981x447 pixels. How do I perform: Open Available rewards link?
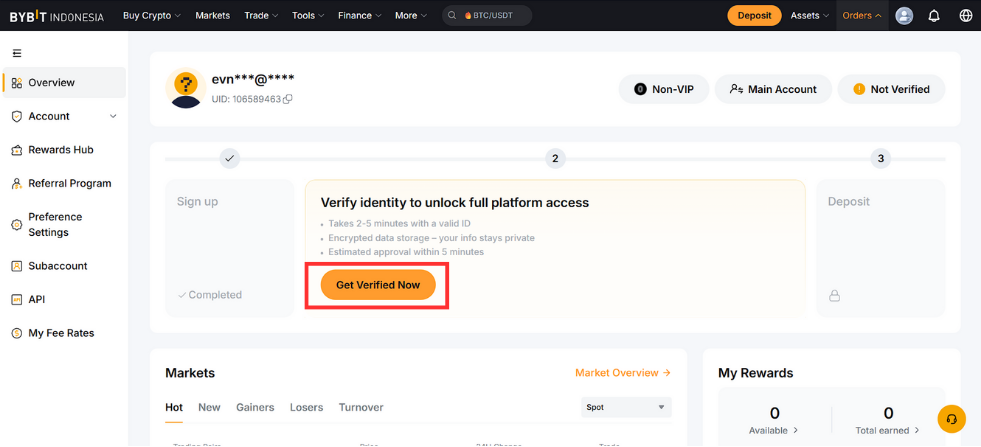[774, 431]
